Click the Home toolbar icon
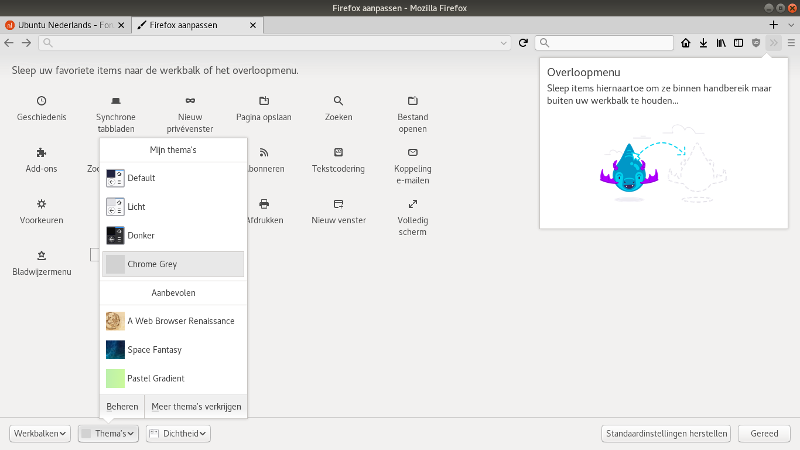The width and height of the screenshot is (800, 450). click(685, 43)
